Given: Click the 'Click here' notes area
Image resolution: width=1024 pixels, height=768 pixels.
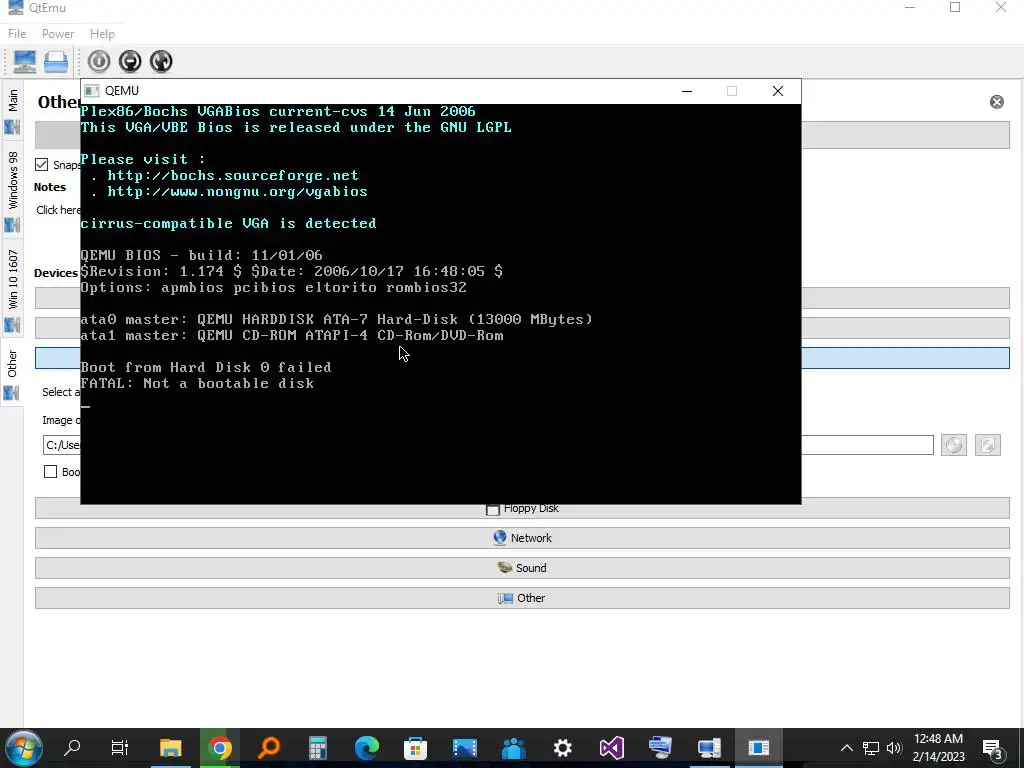Looking at the screenshot, I should [x=58, y=210].
